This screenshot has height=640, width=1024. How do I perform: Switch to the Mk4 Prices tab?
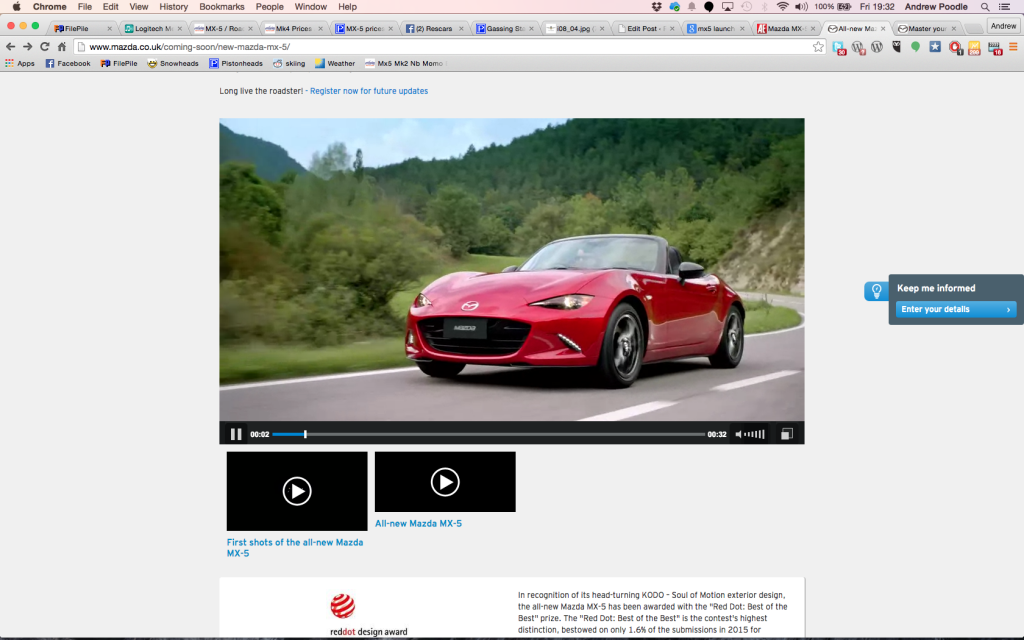pos(294,28)
